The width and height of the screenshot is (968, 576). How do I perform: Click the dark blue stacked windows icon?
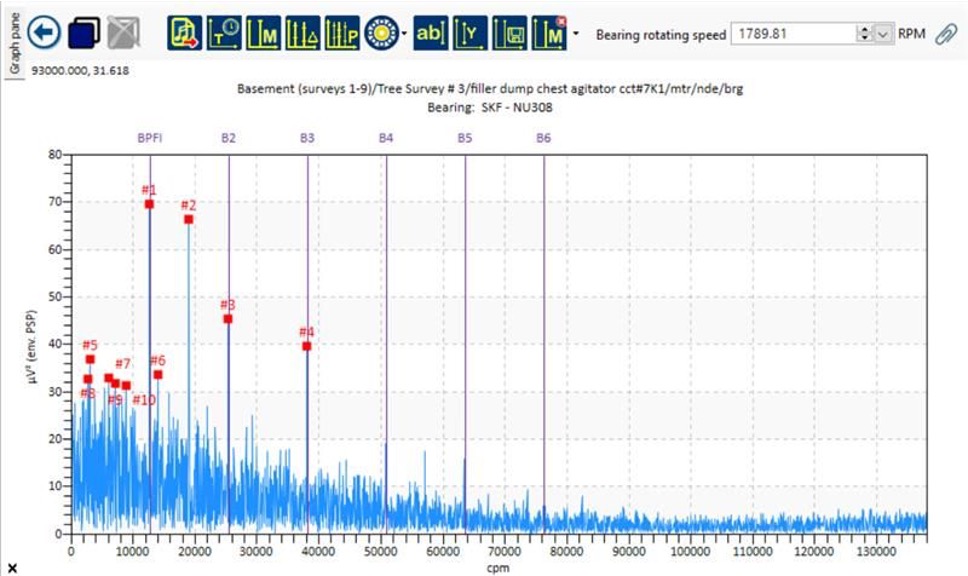point(83,33)
